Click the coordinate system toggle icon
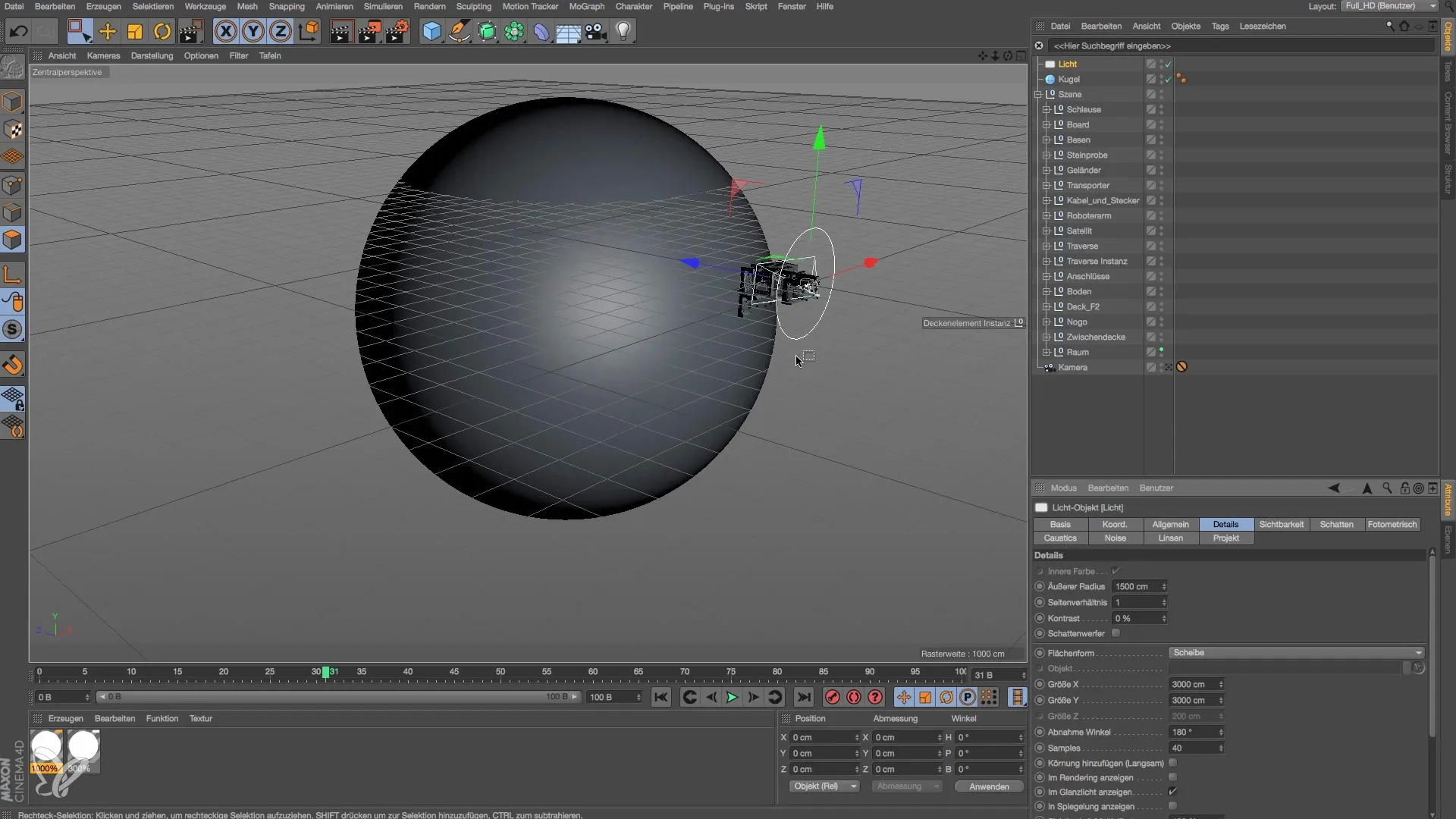Viewport: 1456px width, 819px height. pyautogui.click(x=309, y=31)
